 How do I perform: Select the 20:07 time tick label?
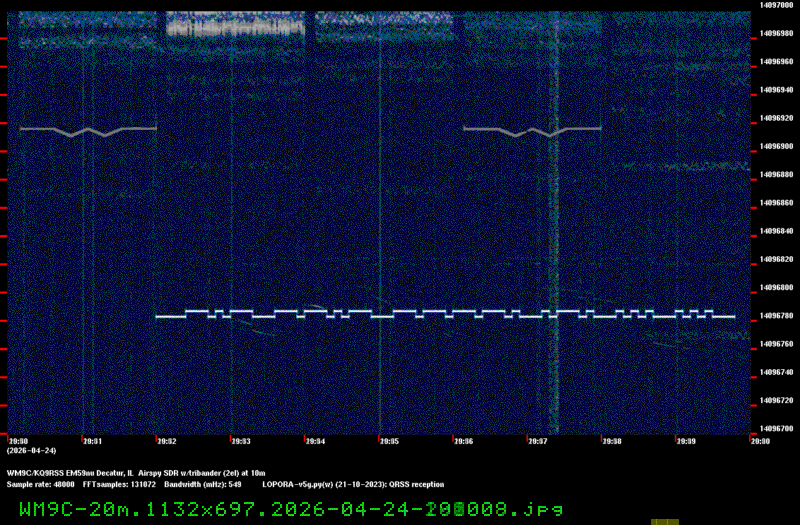(x=538, y=441)
